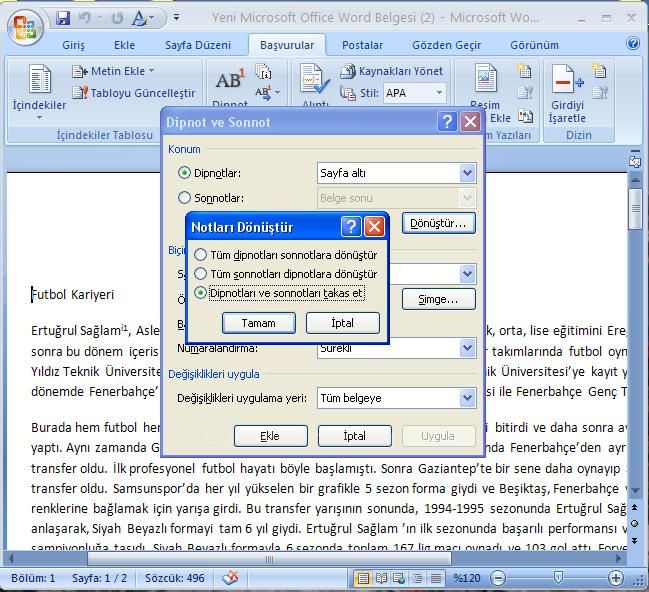Open the İçindekiler table of contents button
The image size is (649, 592).
[x=39, y=91]
